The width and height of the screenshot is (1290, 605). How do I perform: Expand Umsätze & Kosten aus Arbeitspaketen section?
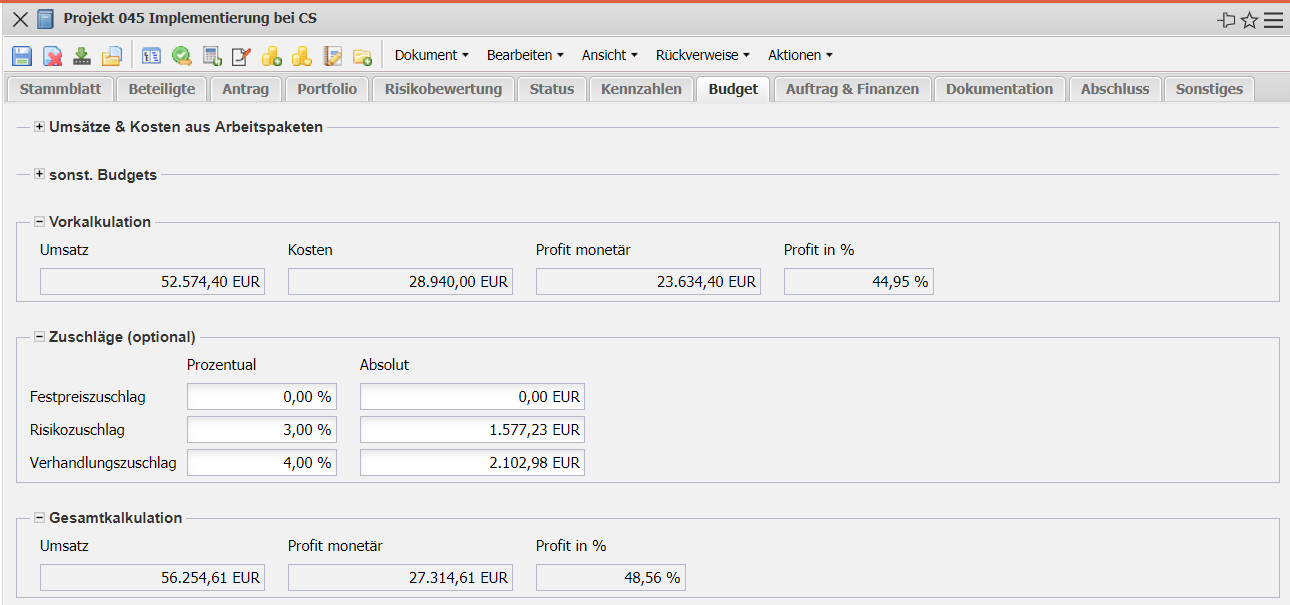(x=39, y=127)
